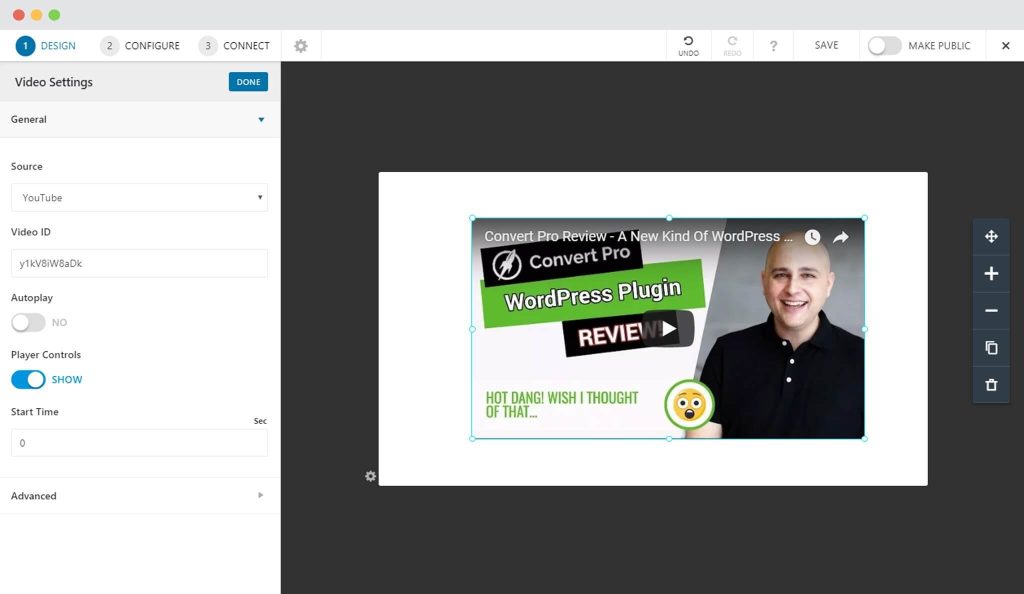Open the Source YouTube dropdown
This screenshot has height=594, width=1024.
[139, 197]
